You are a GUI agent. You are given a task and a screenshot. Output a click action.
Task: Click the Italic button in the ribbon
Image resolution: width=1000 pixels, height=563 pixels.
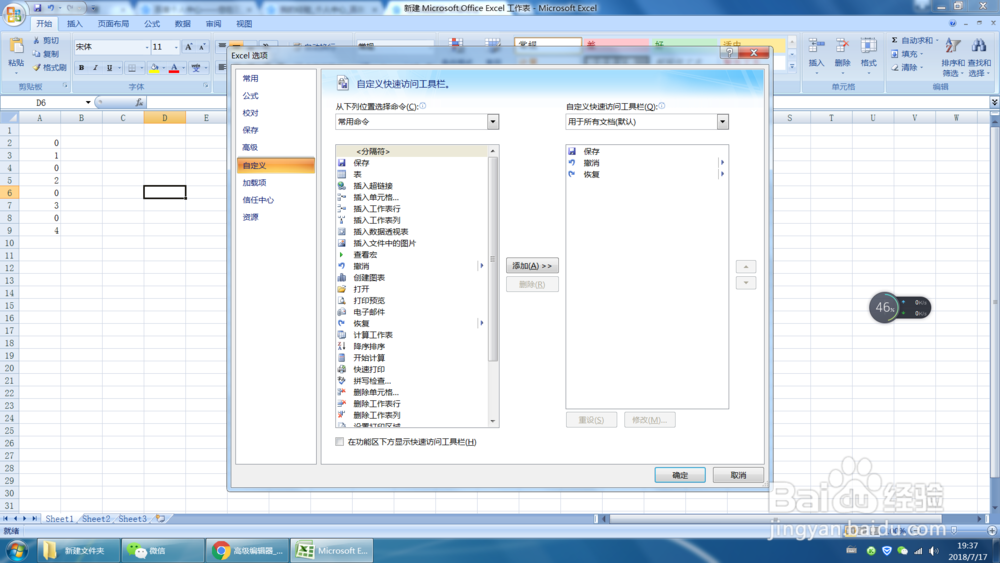pos(95,68)
